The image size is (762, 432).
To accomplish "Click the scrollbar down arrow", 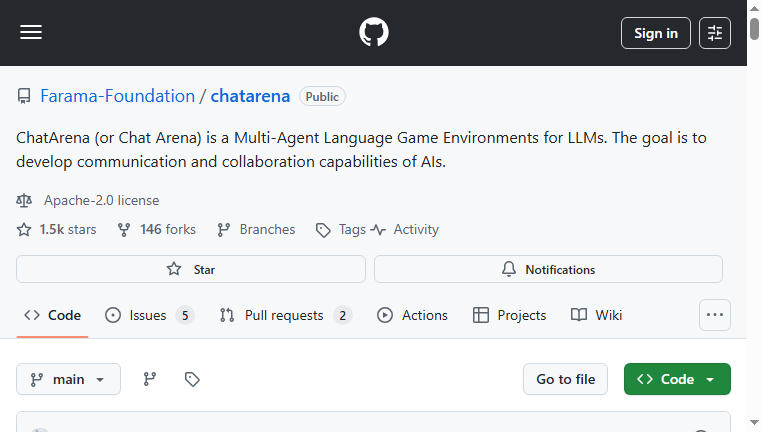I will 754,423.
